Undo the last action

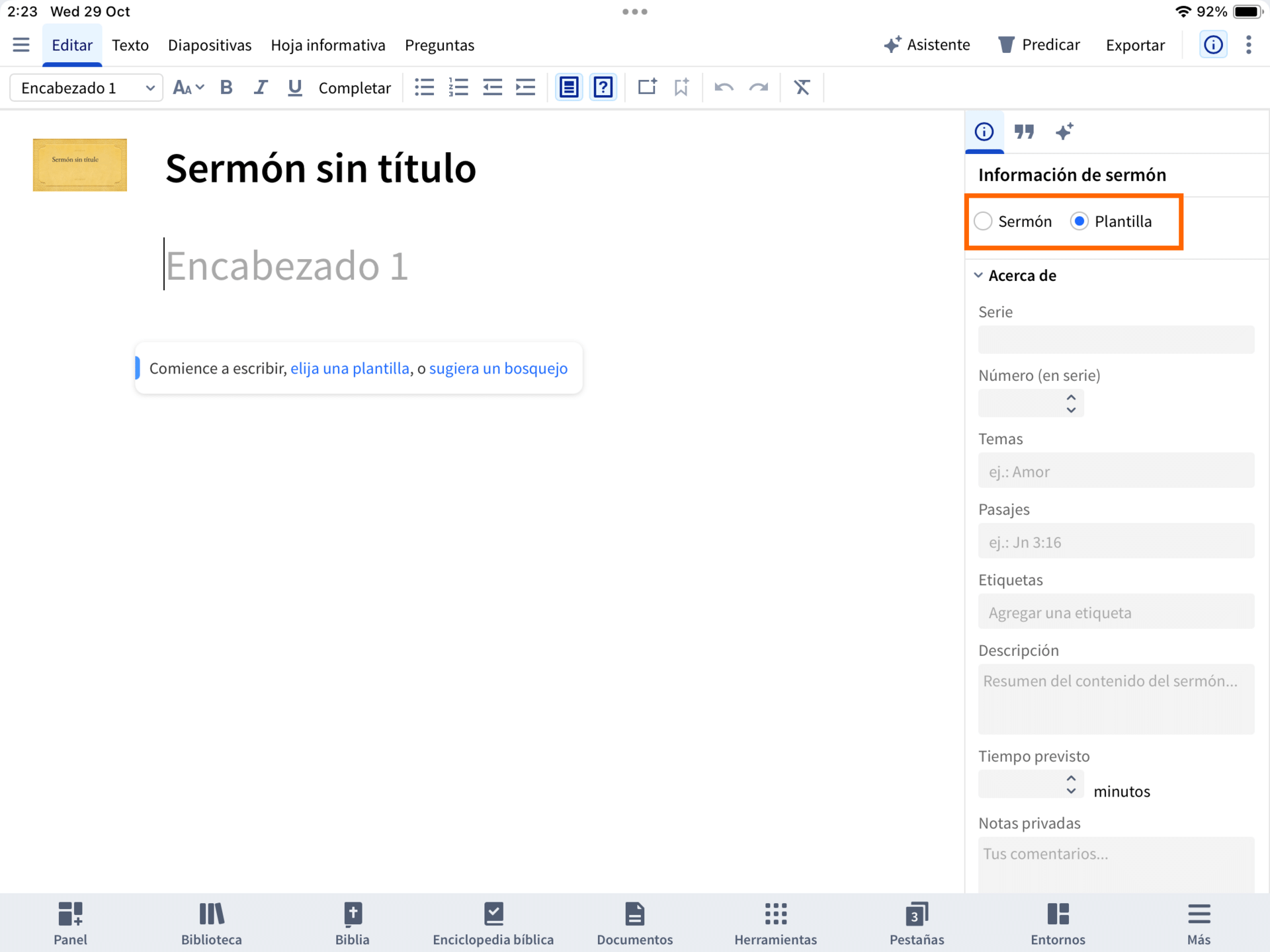(x=724, y=87)
